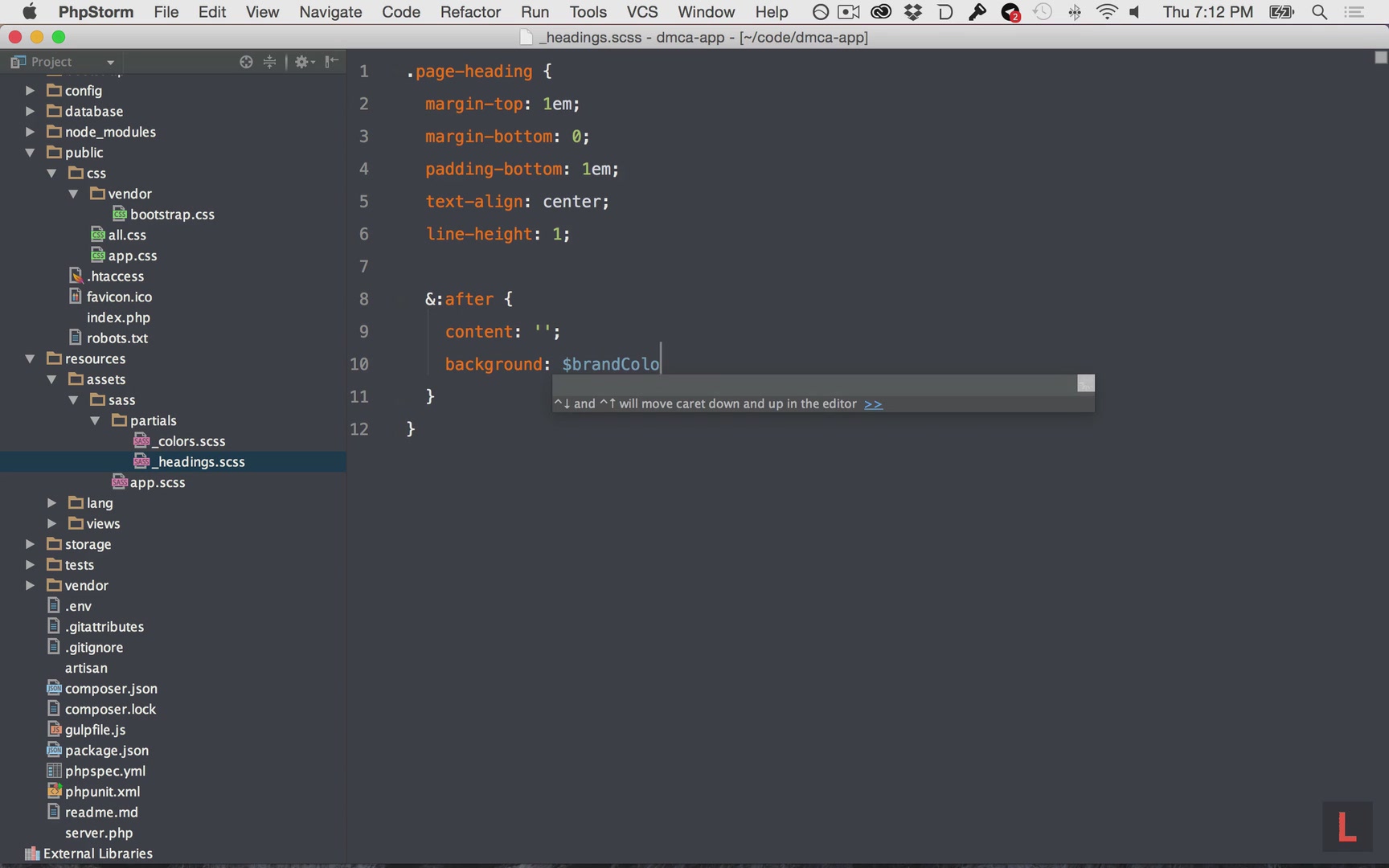Collapse the public folder
The image size is (1389, 868).
(x=30, y=152)
